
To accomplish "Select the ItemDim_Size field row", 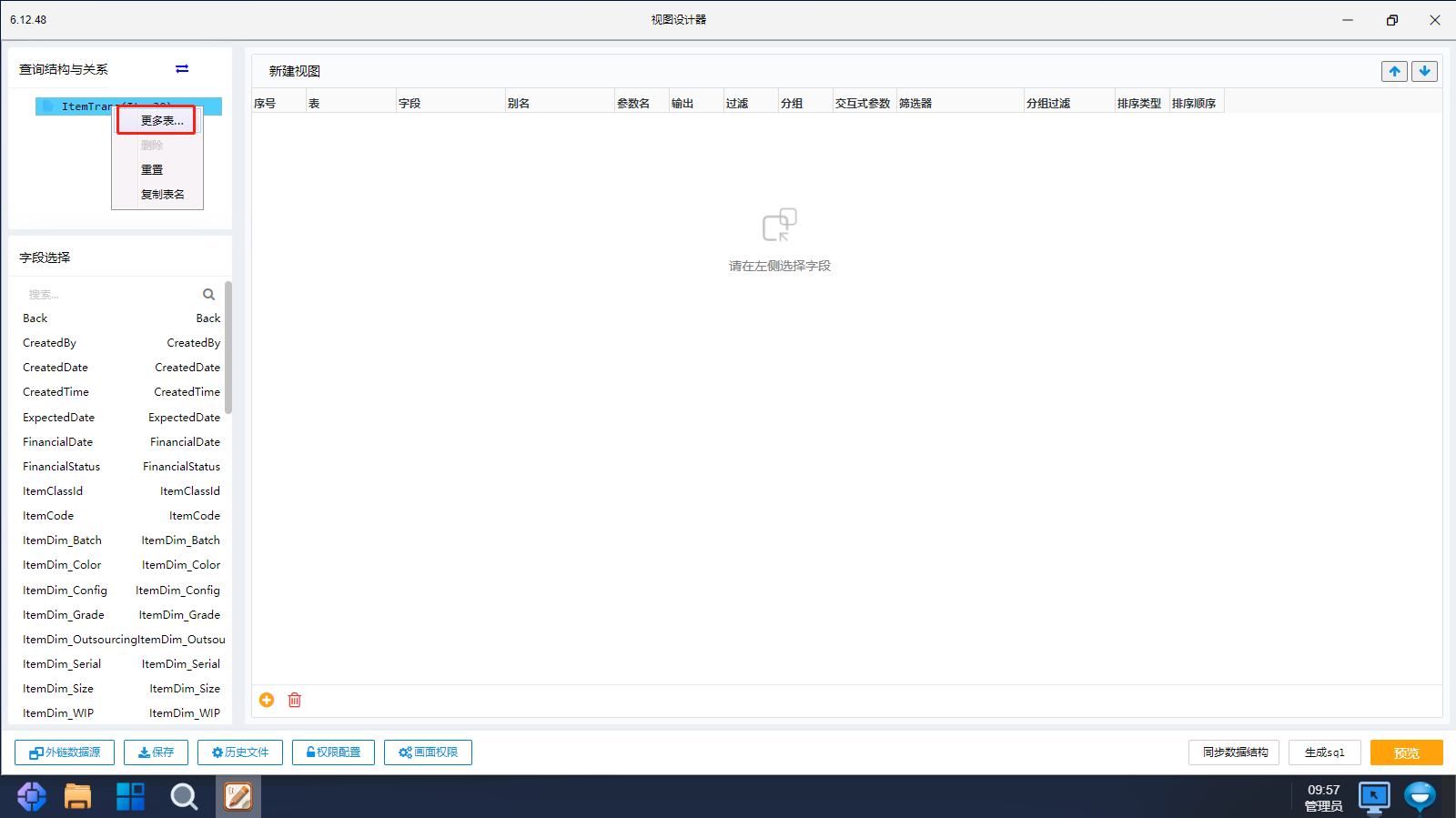I will [x=121, y=689].
